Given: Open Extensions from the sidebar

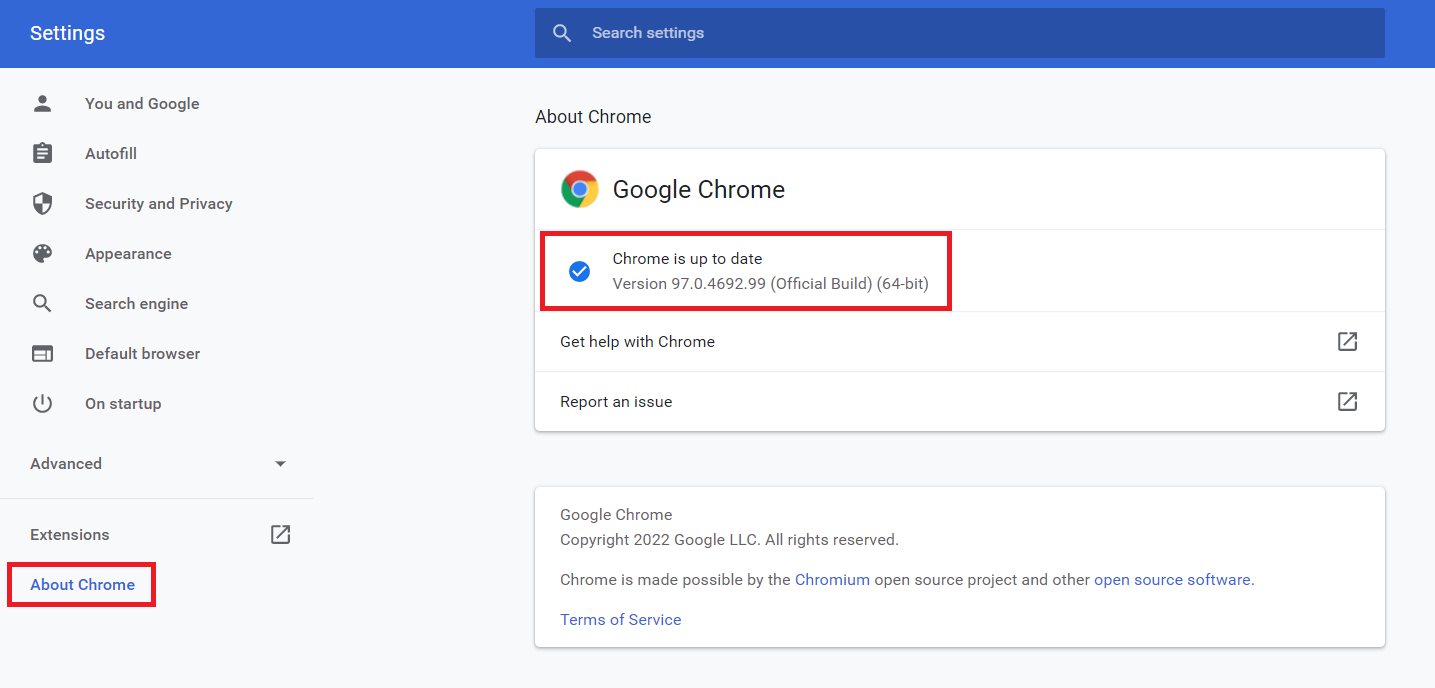Looking at the screenshot, I should click(x=70, y=534).
